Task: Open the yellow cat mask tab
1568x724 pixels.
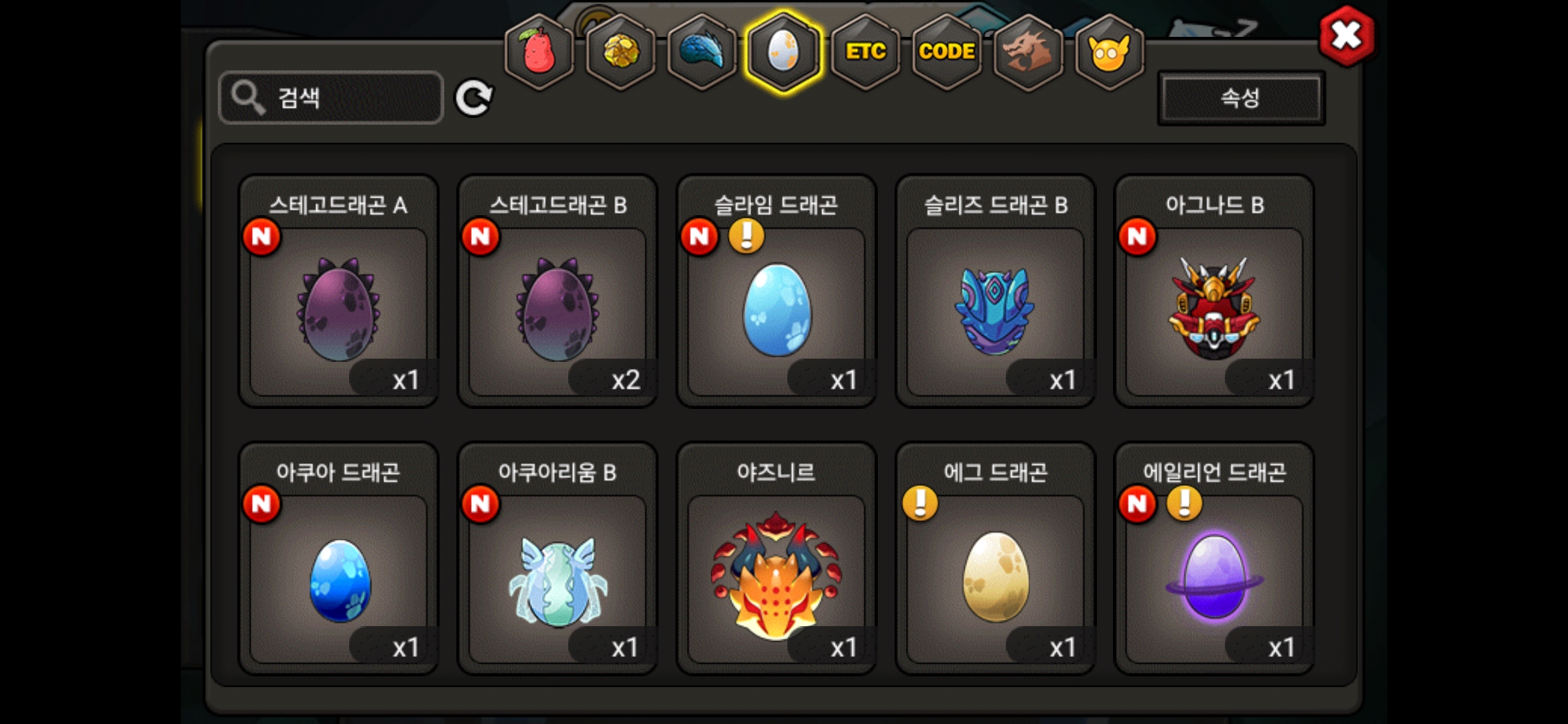Action: [x=1109, y=52]
